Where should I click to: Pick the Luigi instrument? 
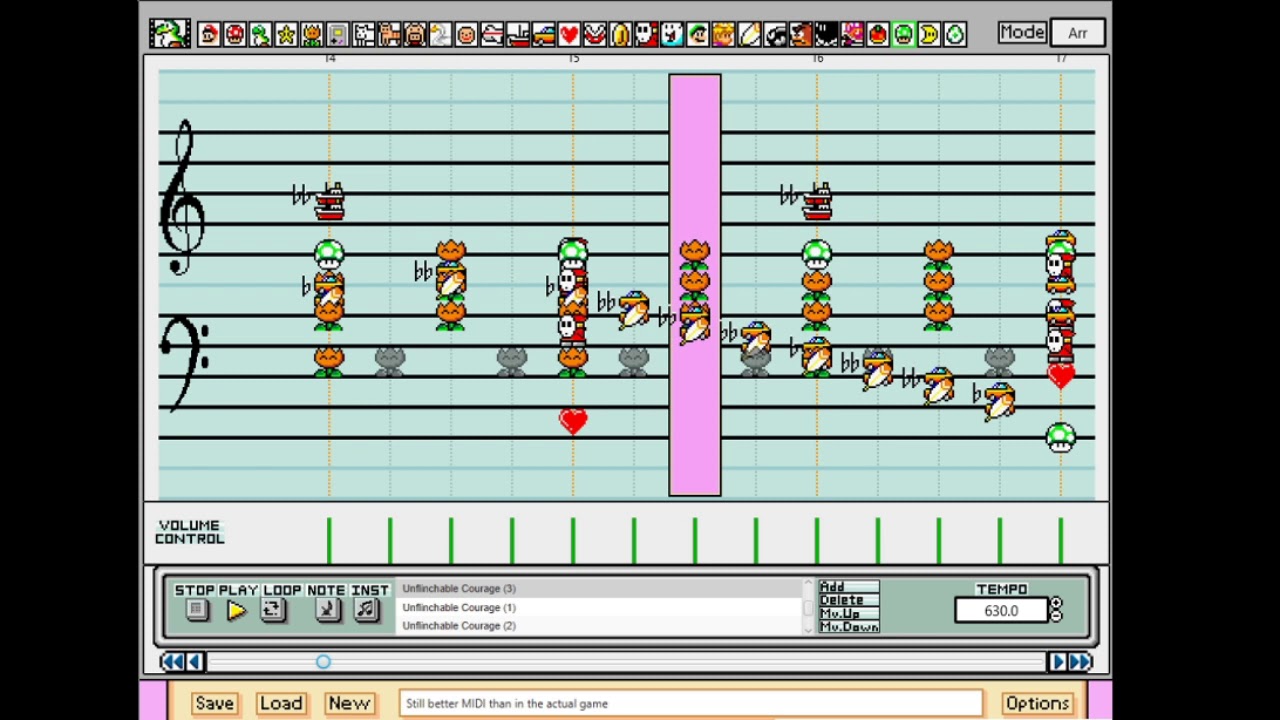[698, 34]
